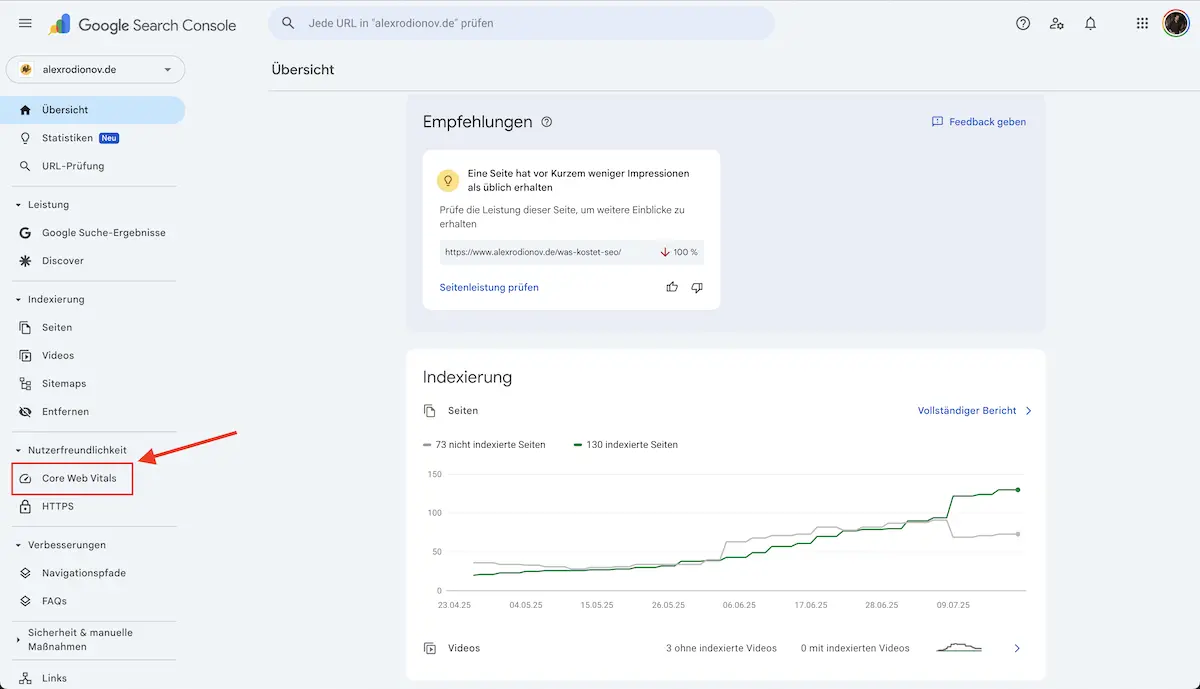Collapse the Verbesserungen section
The height and width of the screenshot is (689, 1200).
[x=18, y=546]
